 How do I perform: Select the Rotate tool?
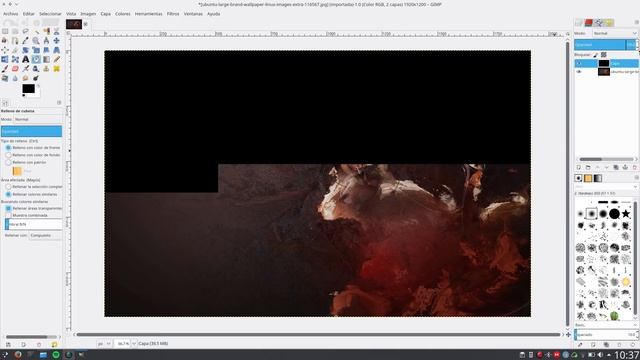pyautogui.click(x=25, y=50)
